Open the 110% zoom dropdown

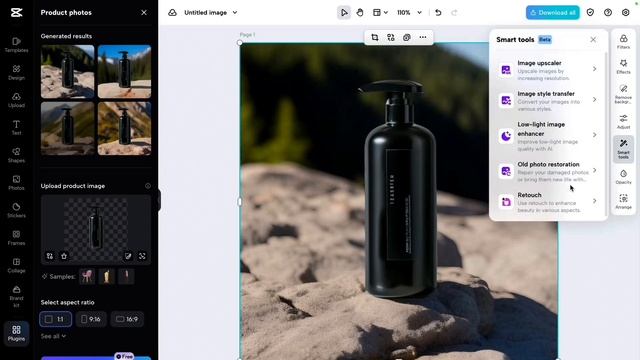coord(409,13)
